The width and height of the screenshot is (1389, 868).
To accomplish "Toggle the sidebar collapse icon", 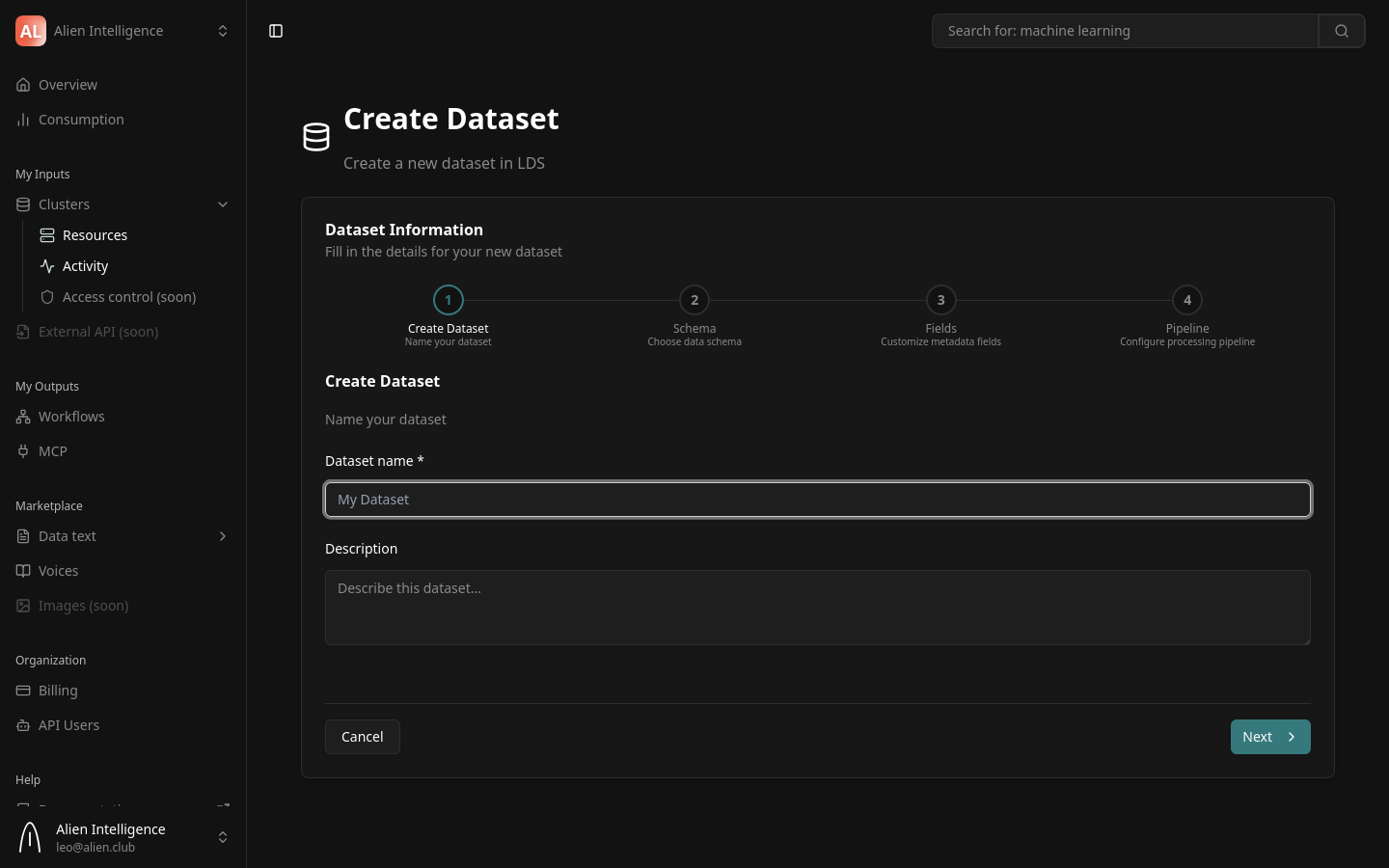I will point(276,30).
